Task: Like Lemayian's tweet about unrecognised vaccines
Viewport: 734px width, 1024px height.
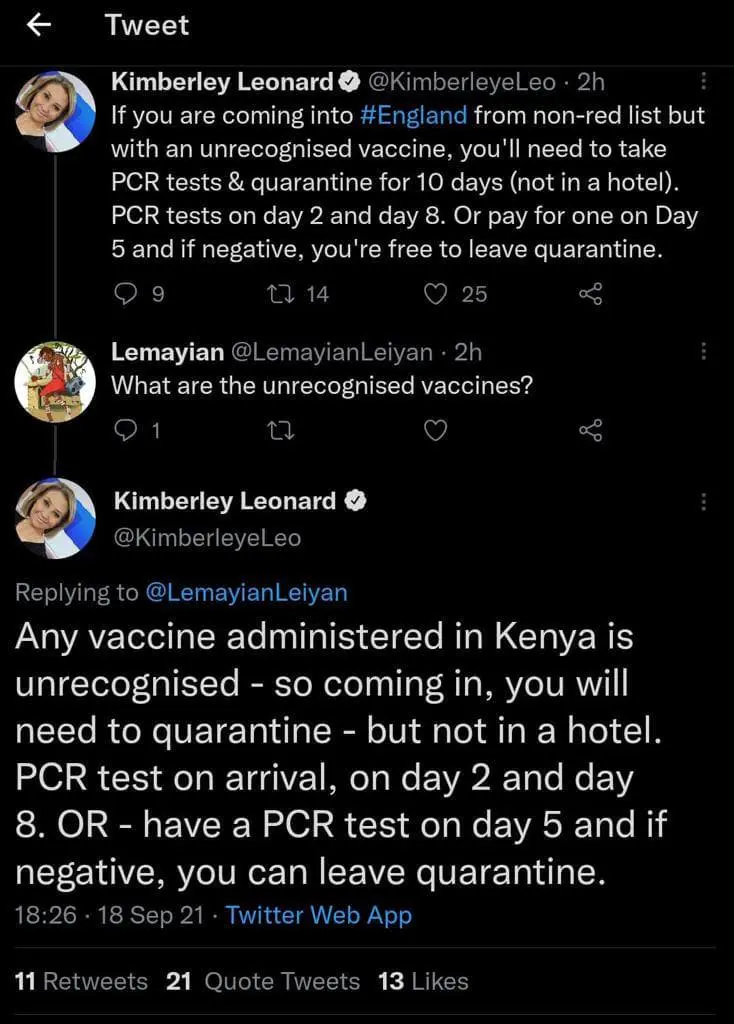Action: 436,430
